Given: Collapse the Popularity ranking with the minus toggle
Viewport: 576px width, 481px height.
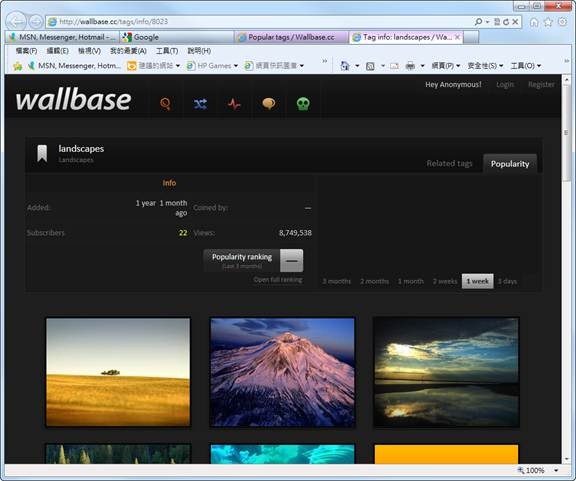Looking at the screenshot, I should pos(292,261).
